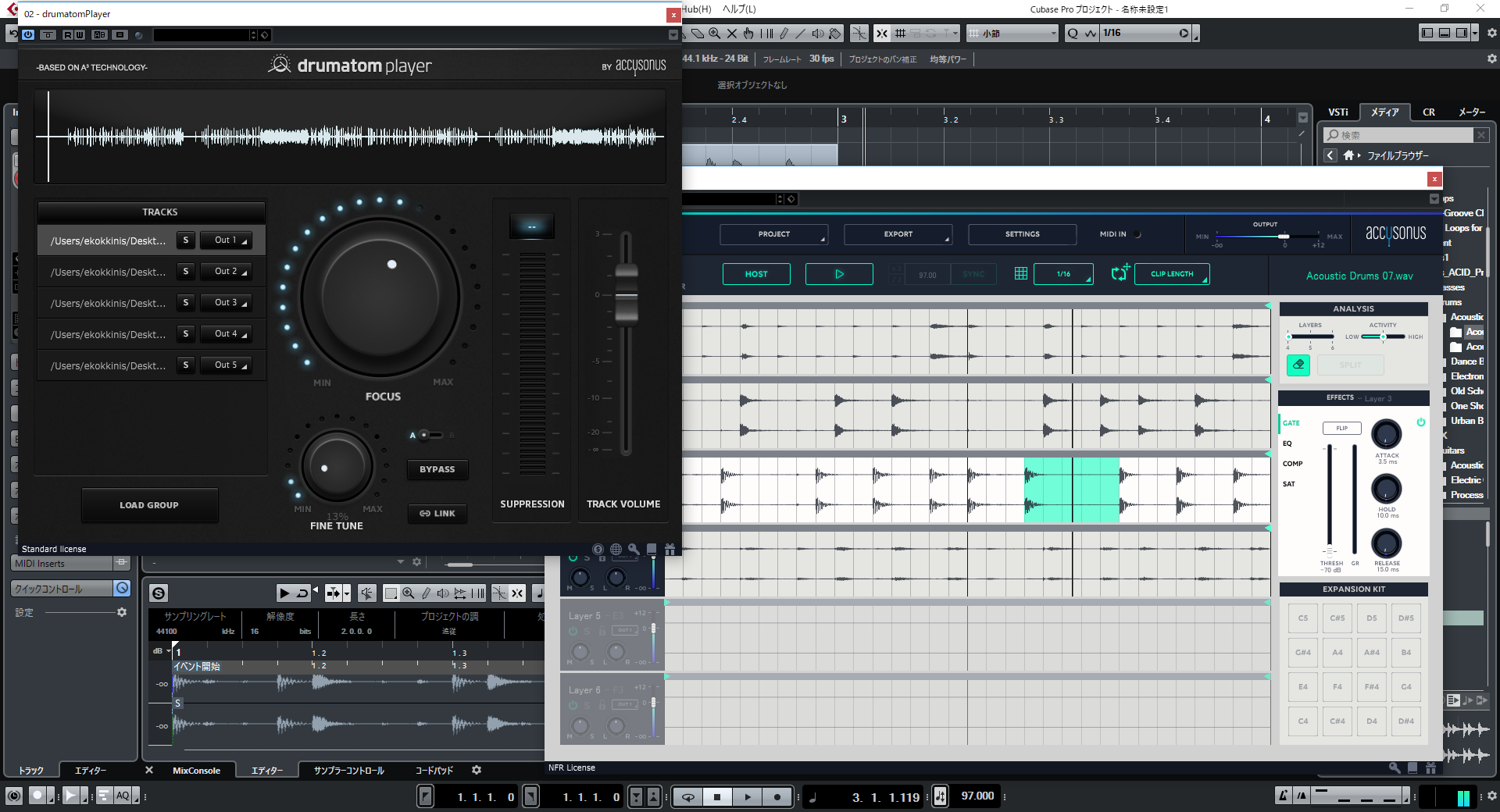Click the loop-add icon beside CLIP LENGTH
1500x812 pixels.
tap(1120, 273)
